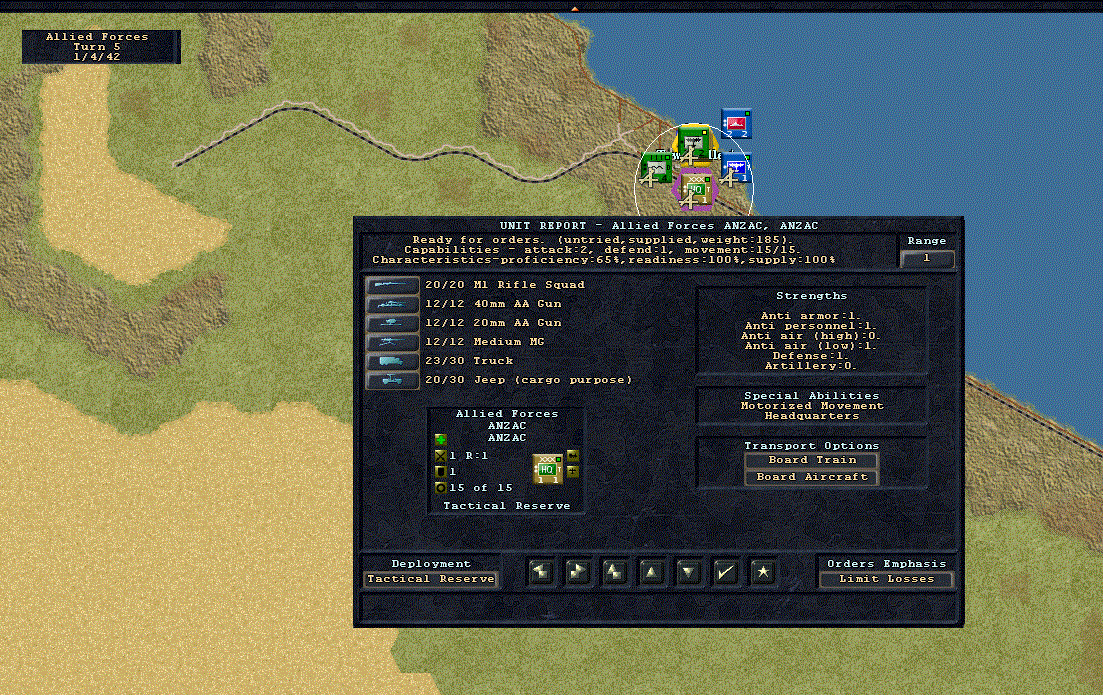This screenshot has height=695, width=1103.
Task: Click the 'UNIT REPORT - Allied Forces ANZAC' title
Action: (659, 226)
